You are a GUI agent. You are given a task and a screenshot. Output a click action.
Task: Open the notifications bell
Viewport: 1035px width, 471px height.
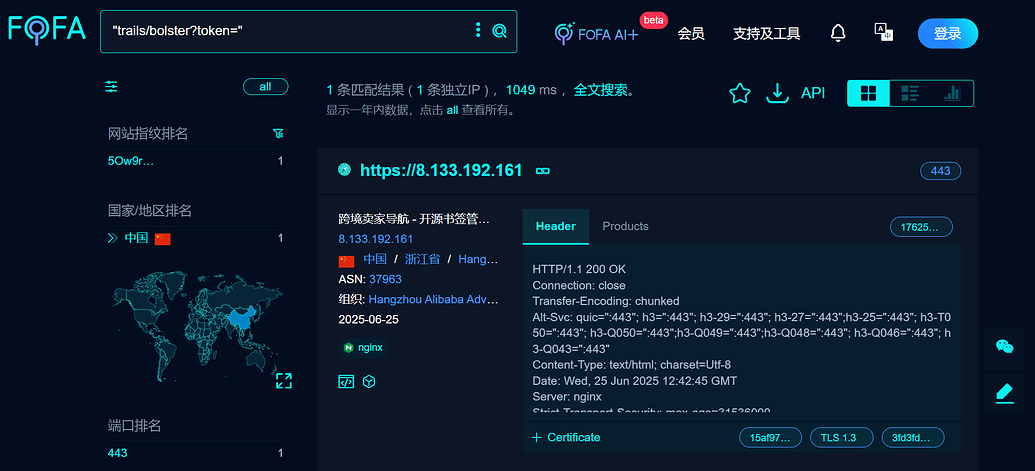pos(838,33)
